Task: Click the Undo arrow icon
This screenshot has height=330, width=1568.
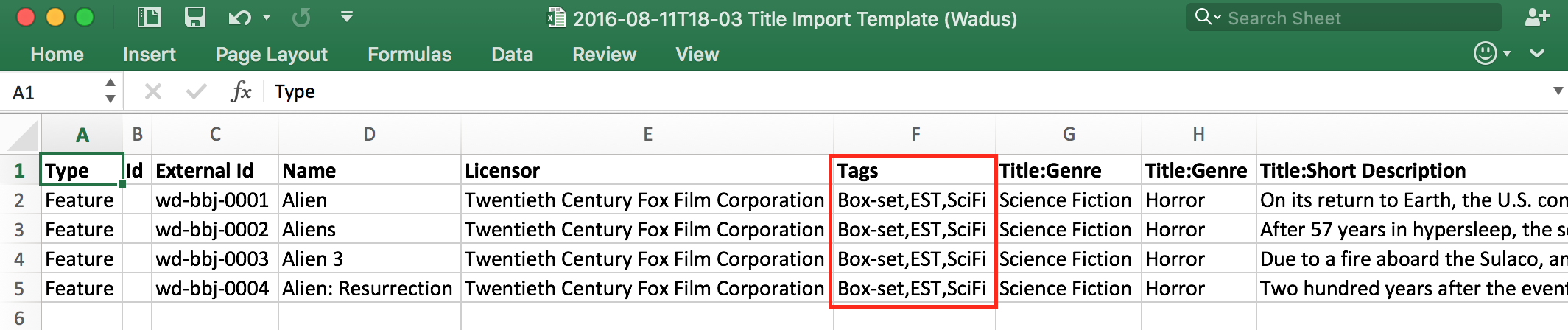Action: [x=239, y=18]
